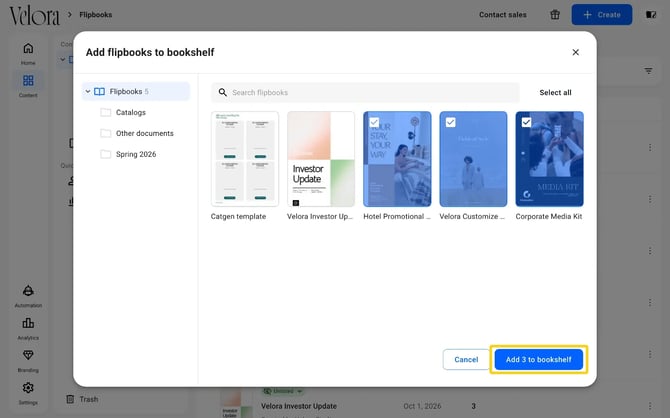This screenshot has width=670, height=418.
Task: Open the Analytics sidebar icon
Action: 28,323
